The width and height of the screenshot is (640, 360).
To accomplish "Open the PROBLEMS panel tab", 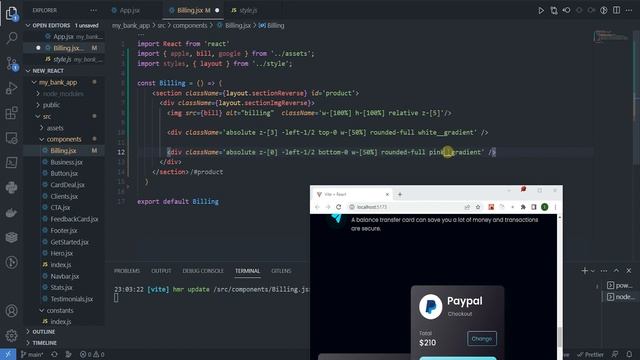I will pyautogui.click(x=127, y=271).
